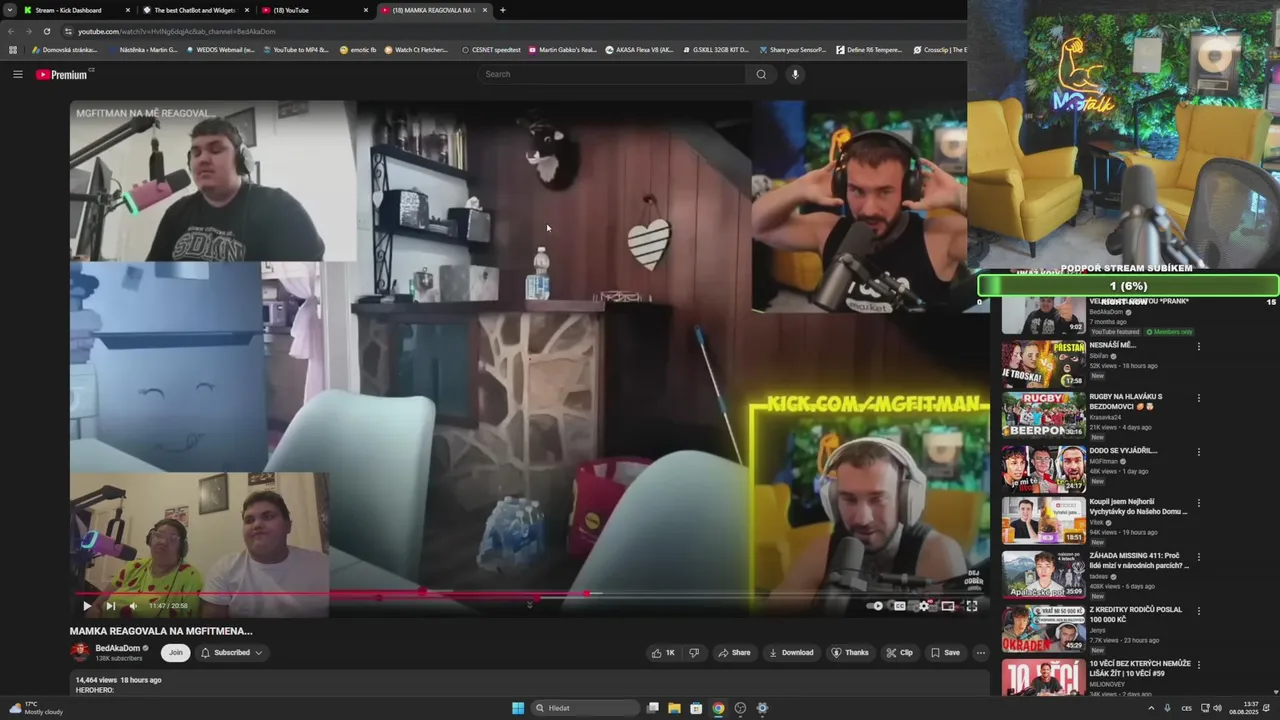
Task: Open more actions ellipsis under the video
Action: (981, 653)
